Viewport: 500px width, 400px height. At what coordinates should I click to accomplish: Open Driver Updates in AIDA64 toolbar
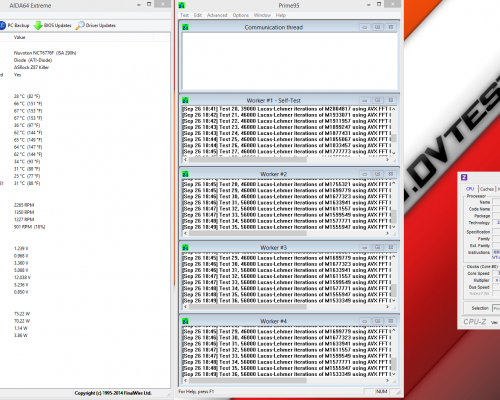point(96,25)
